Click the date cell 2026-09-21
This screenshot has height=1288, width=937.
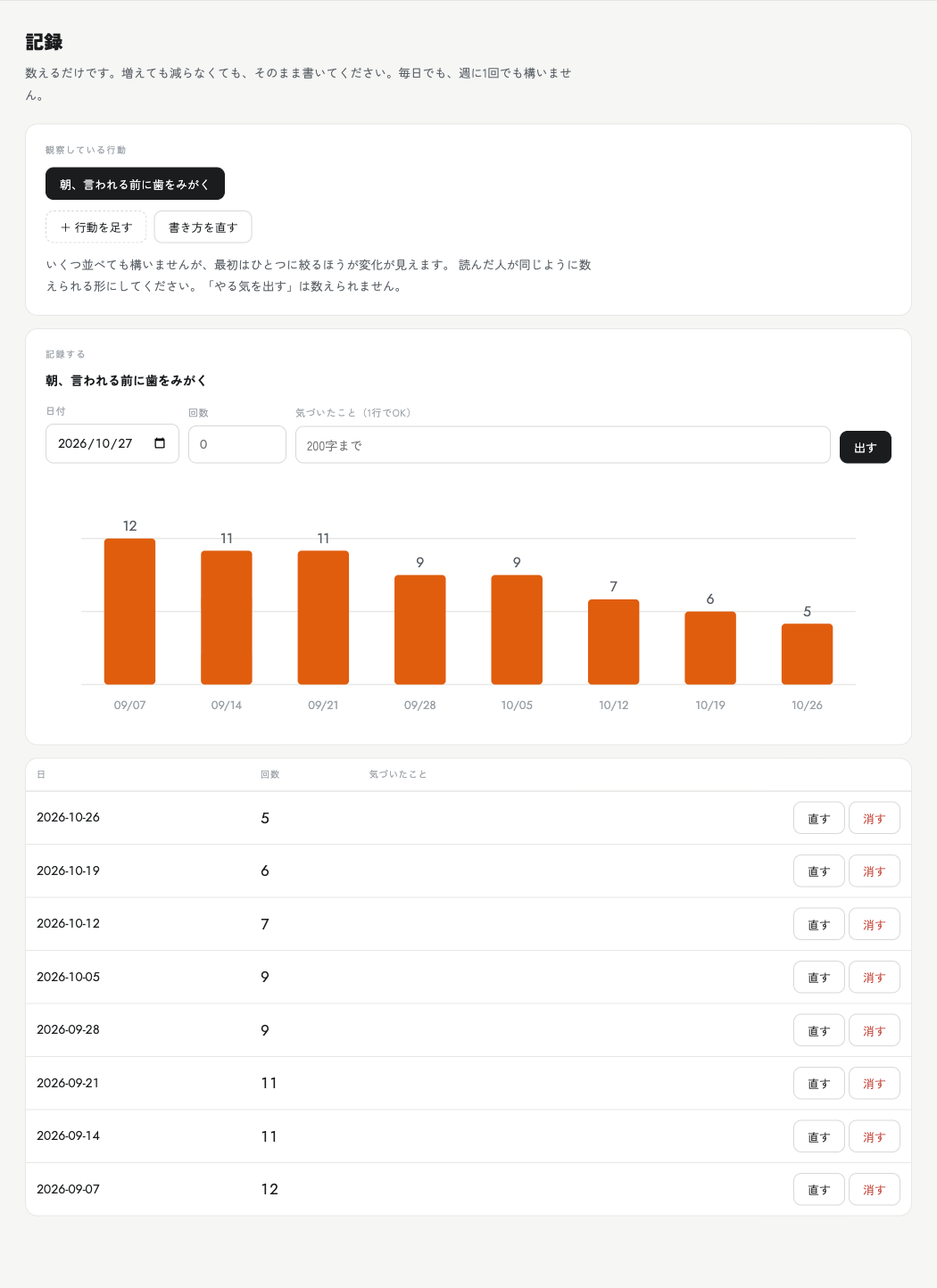pos(68,1083)
